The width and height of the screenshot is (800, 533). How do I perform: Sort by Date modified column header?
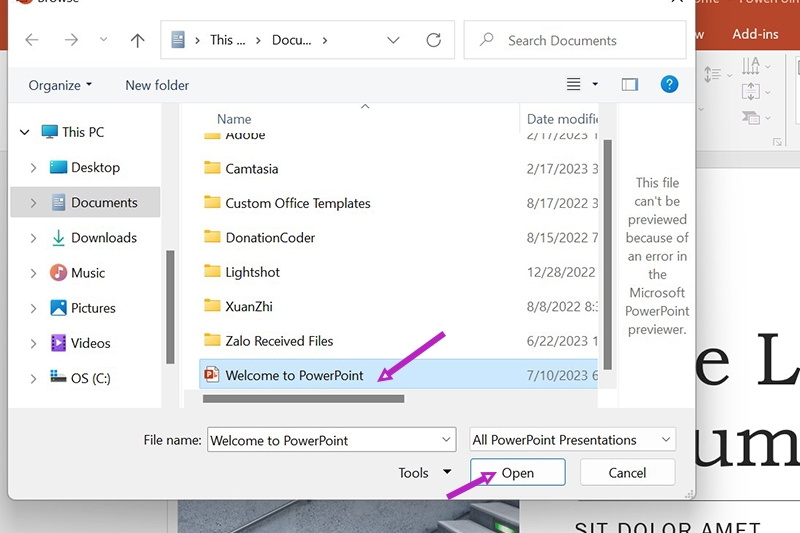(562, 119)
